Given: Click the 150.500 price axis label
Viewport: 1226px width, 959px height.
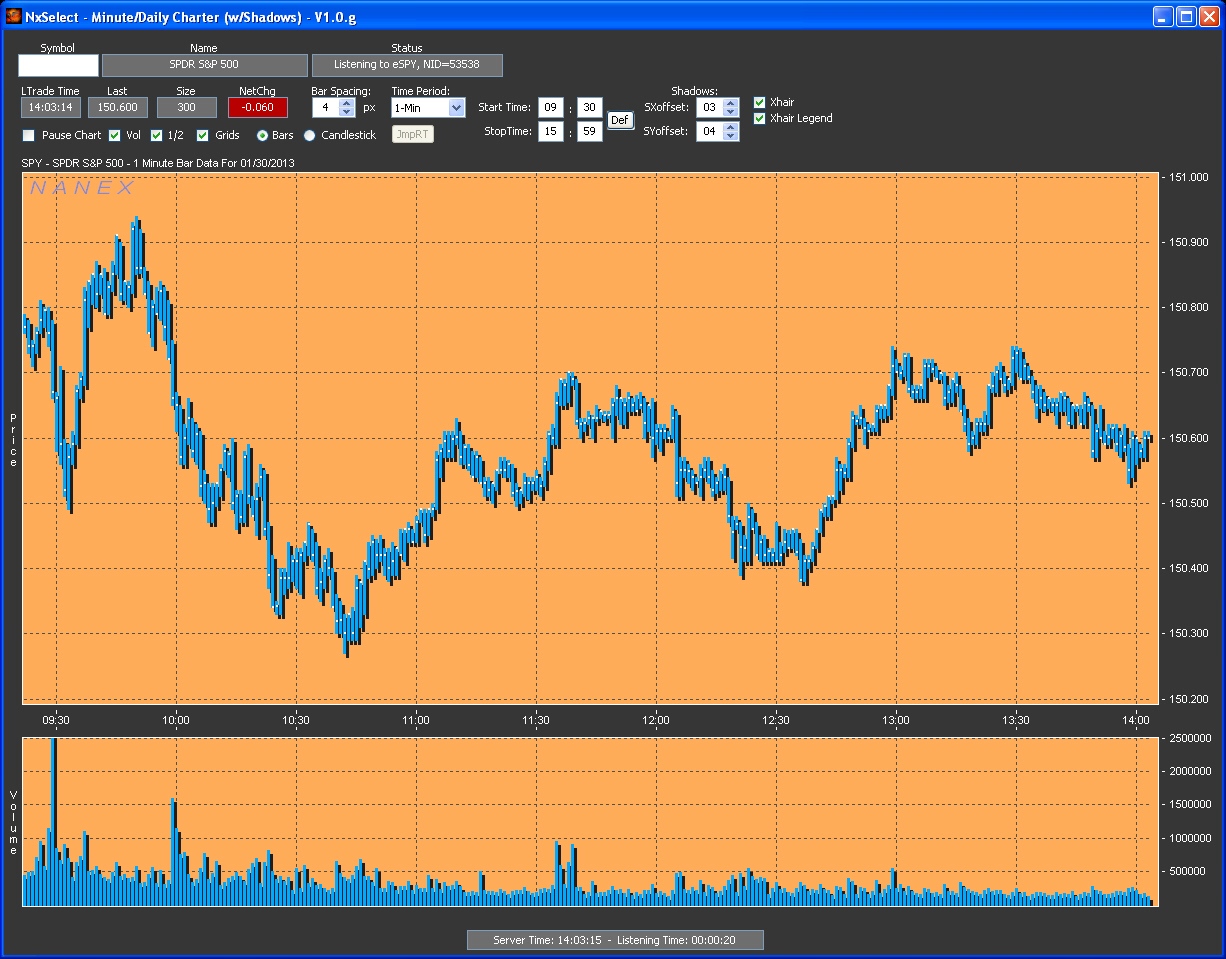Looking at the screenshot, I should coord(1189,503).
